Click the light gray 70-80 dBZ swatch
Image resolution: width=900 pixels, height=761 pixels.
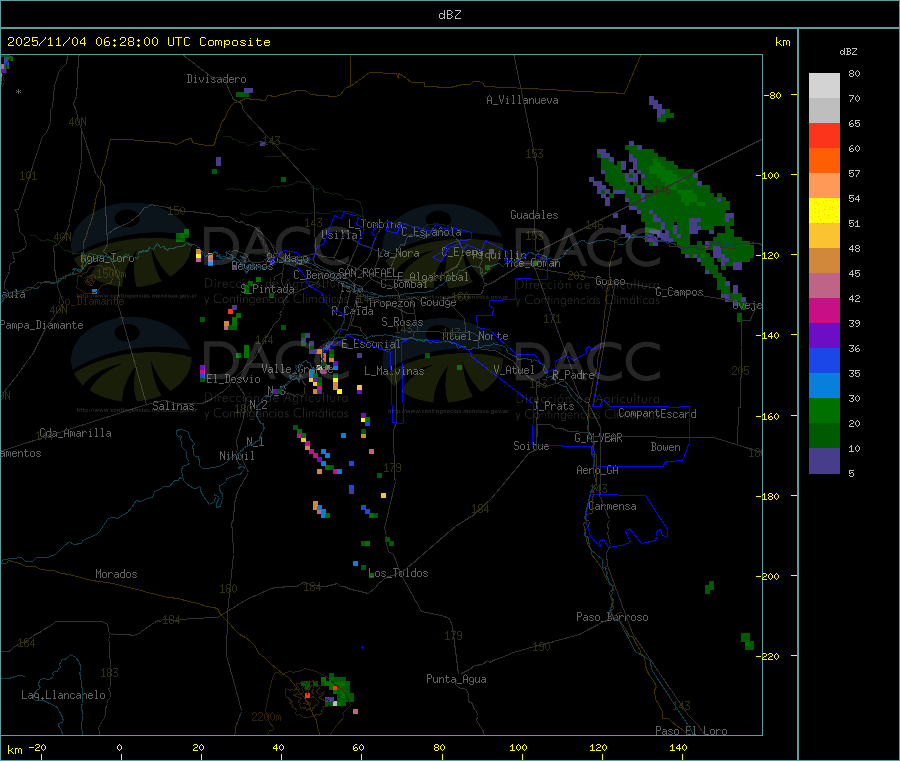pyautogui.click(x=824, y=86)
